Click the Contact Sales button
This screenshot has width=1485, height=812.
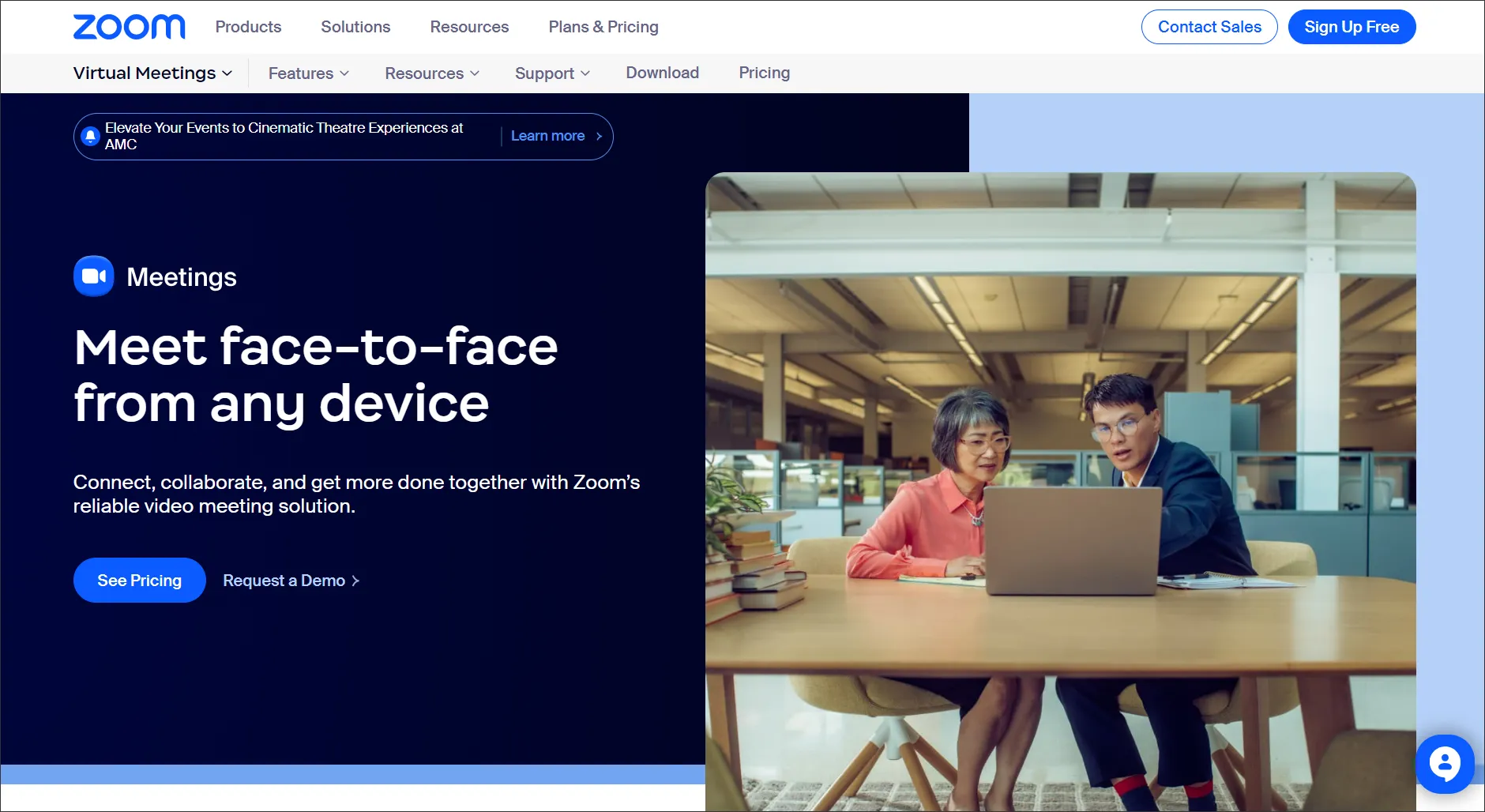coord(1209,27)
